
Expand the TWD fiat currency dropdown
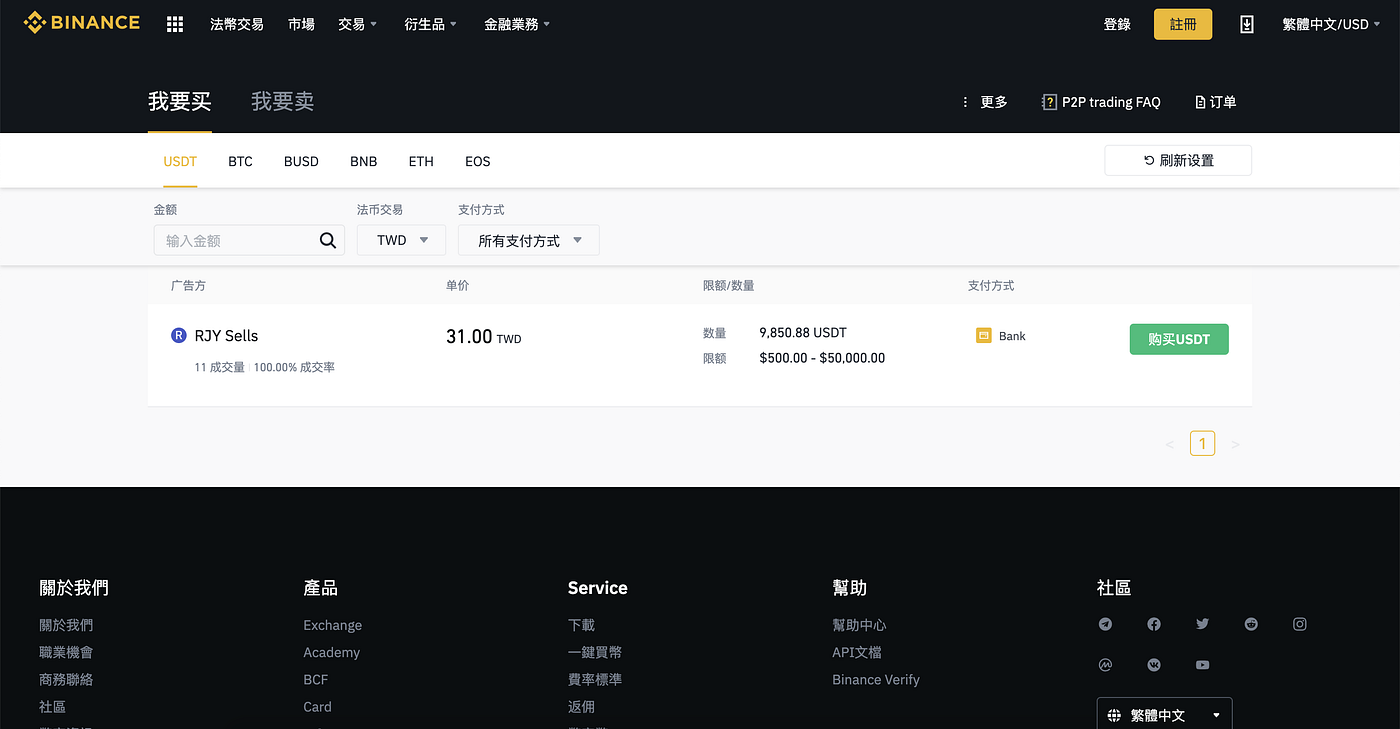[401, 240]
